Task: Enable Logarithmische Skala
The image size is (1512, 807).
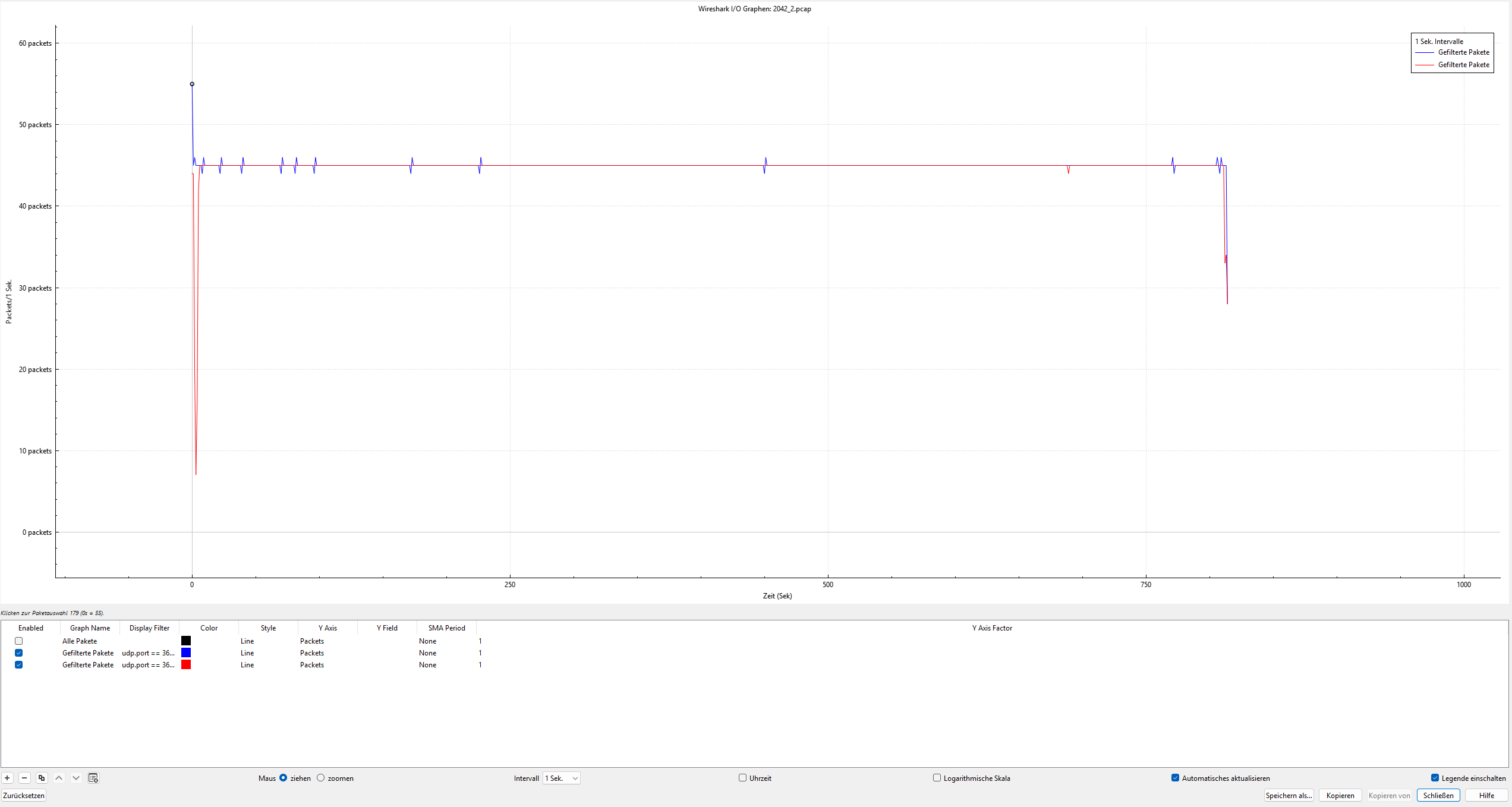Action: pyautogui.click(x=937, y=778)
